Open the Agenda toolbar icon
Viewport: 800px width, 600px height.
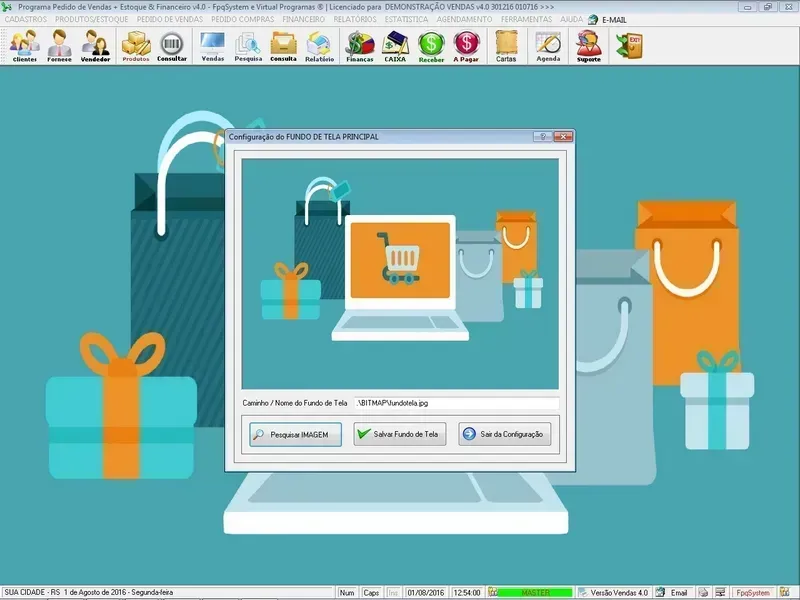coord(548,46)
